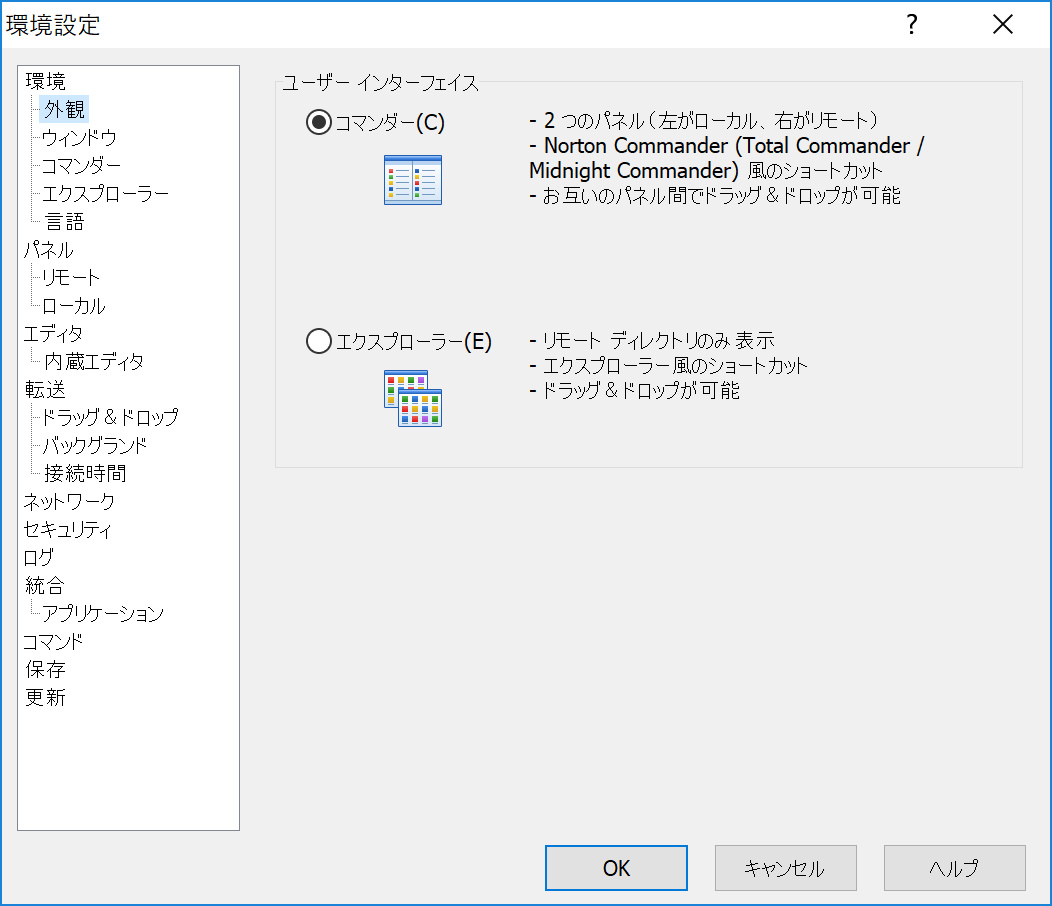
Task: Select the コマンダー(C) radio button
Action: click(x=318, y=122)
